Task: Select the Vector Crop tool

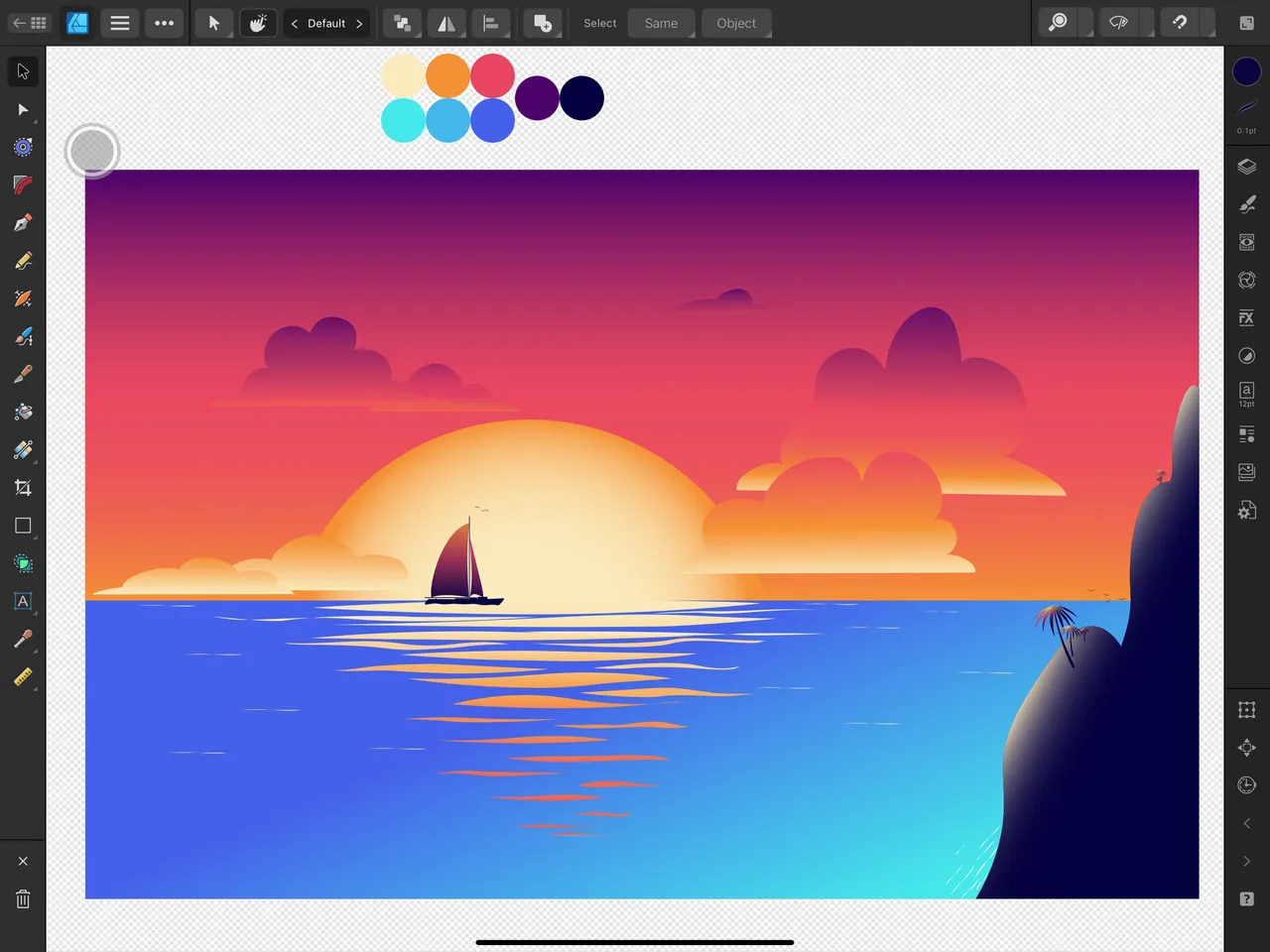Action: pyautogui.click(x=23, y=488)
